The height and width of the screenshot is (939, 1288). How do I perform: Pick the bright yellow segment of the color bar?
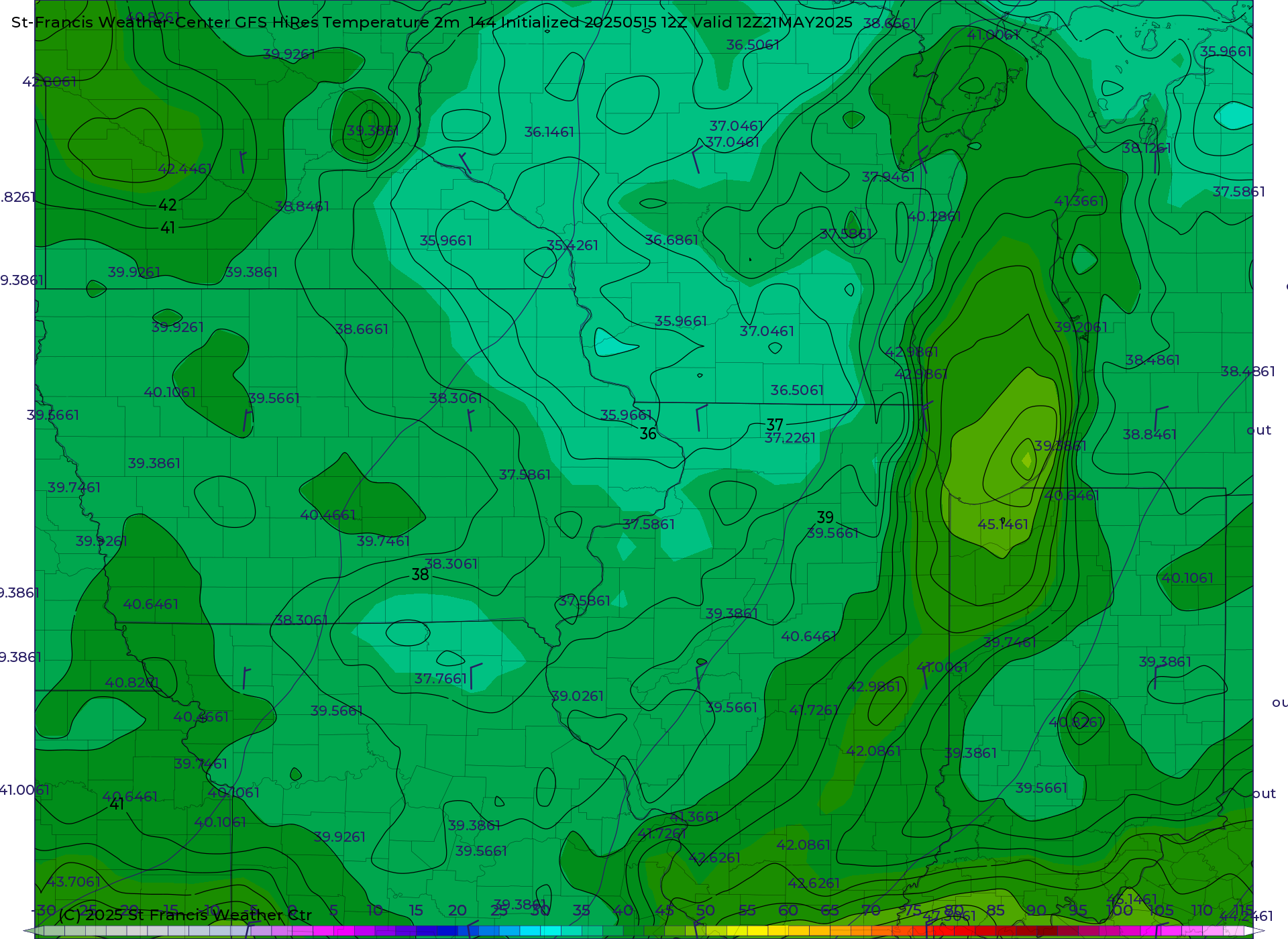[x=758, y=931]
